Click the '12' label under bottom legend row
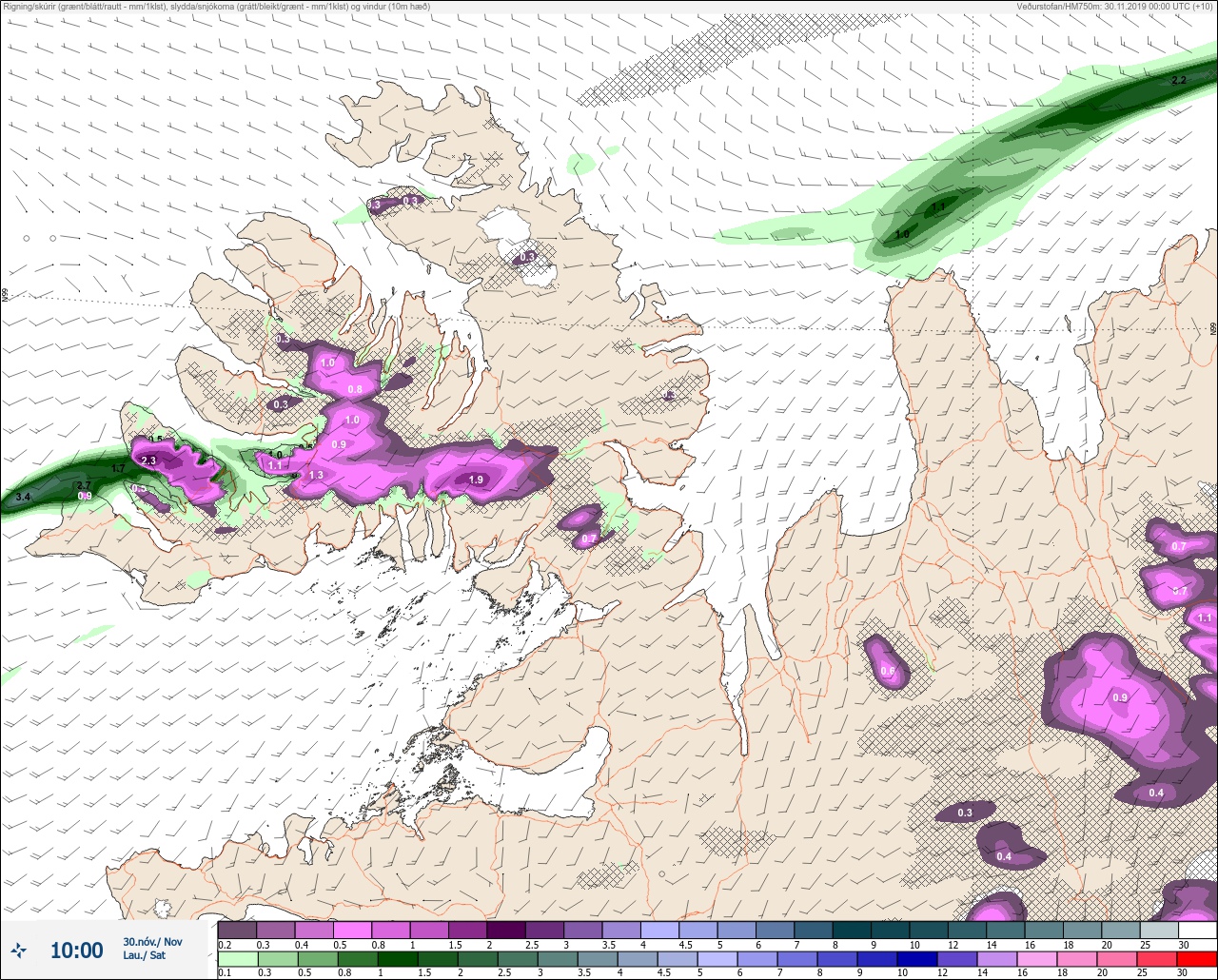 (942, 972)
